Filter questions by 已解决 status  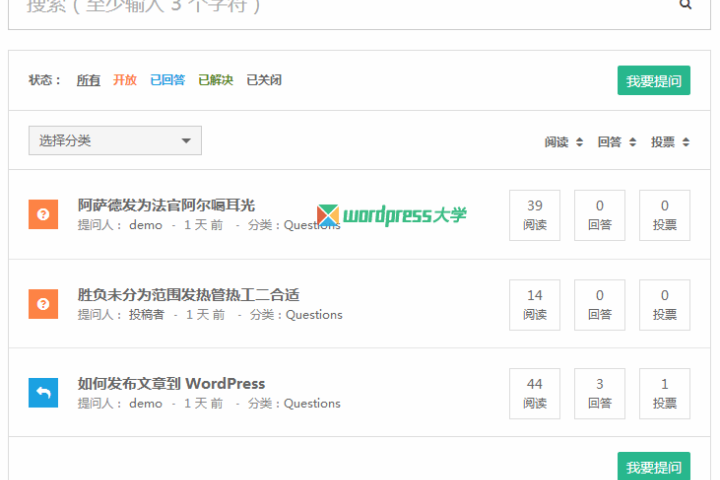[x=216, y=80]
